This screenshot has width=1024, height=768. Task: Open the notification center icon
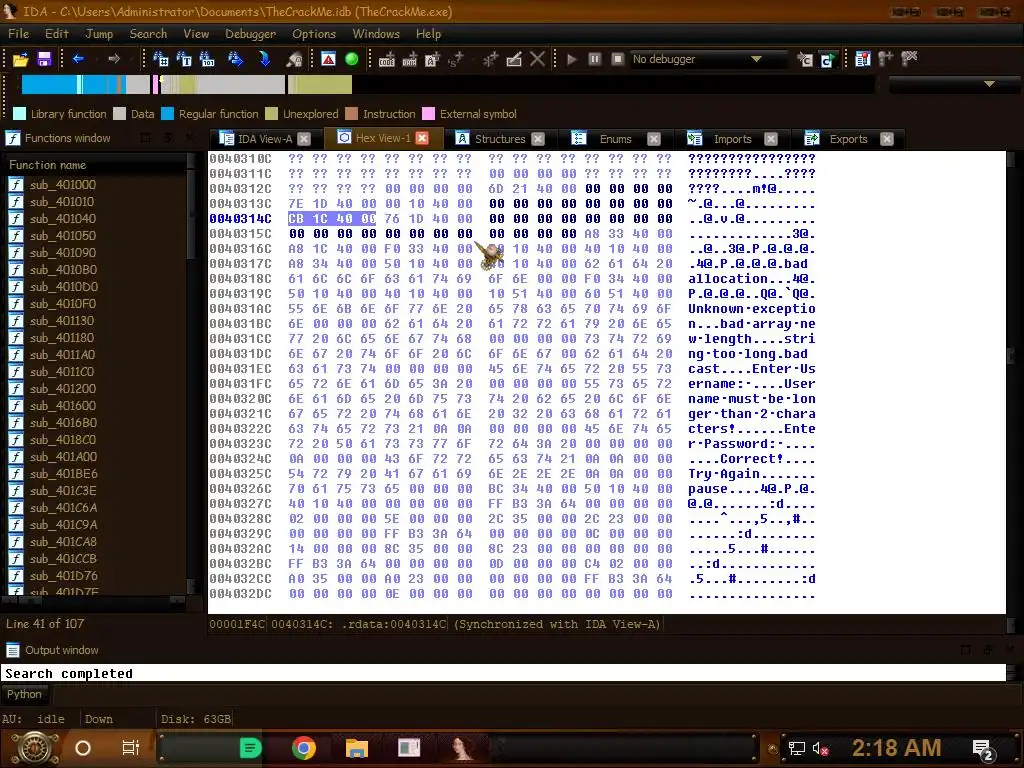tap(982, 749)
